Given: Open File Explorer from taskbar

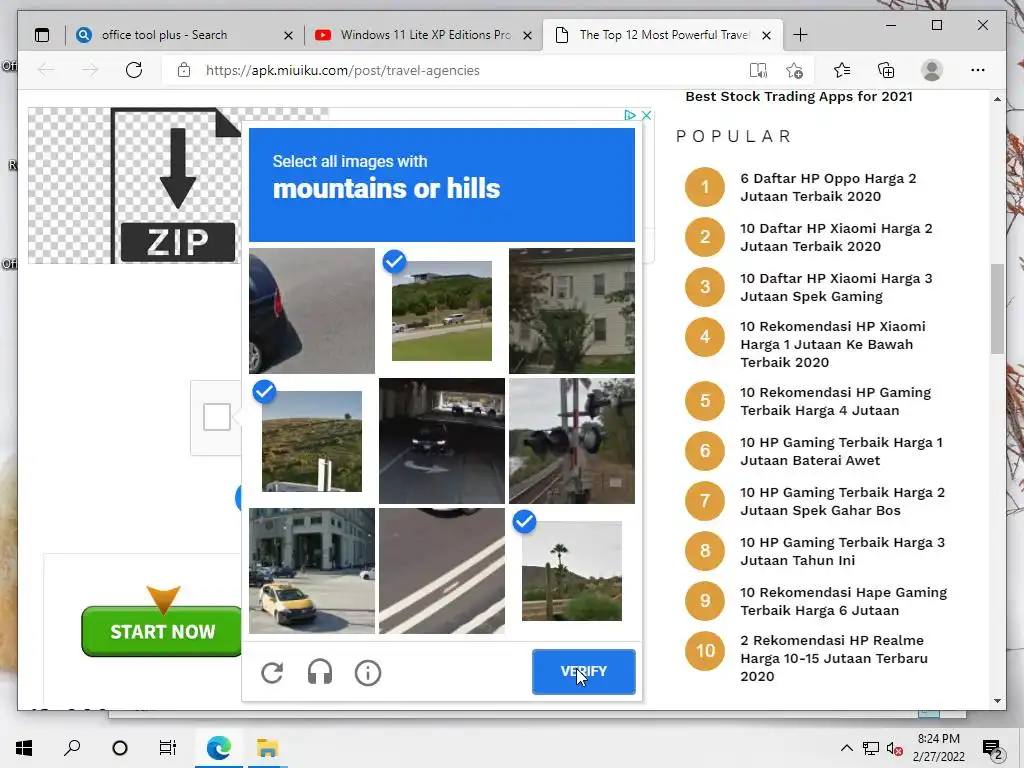Looking at the screenshot, I should 267,748.
